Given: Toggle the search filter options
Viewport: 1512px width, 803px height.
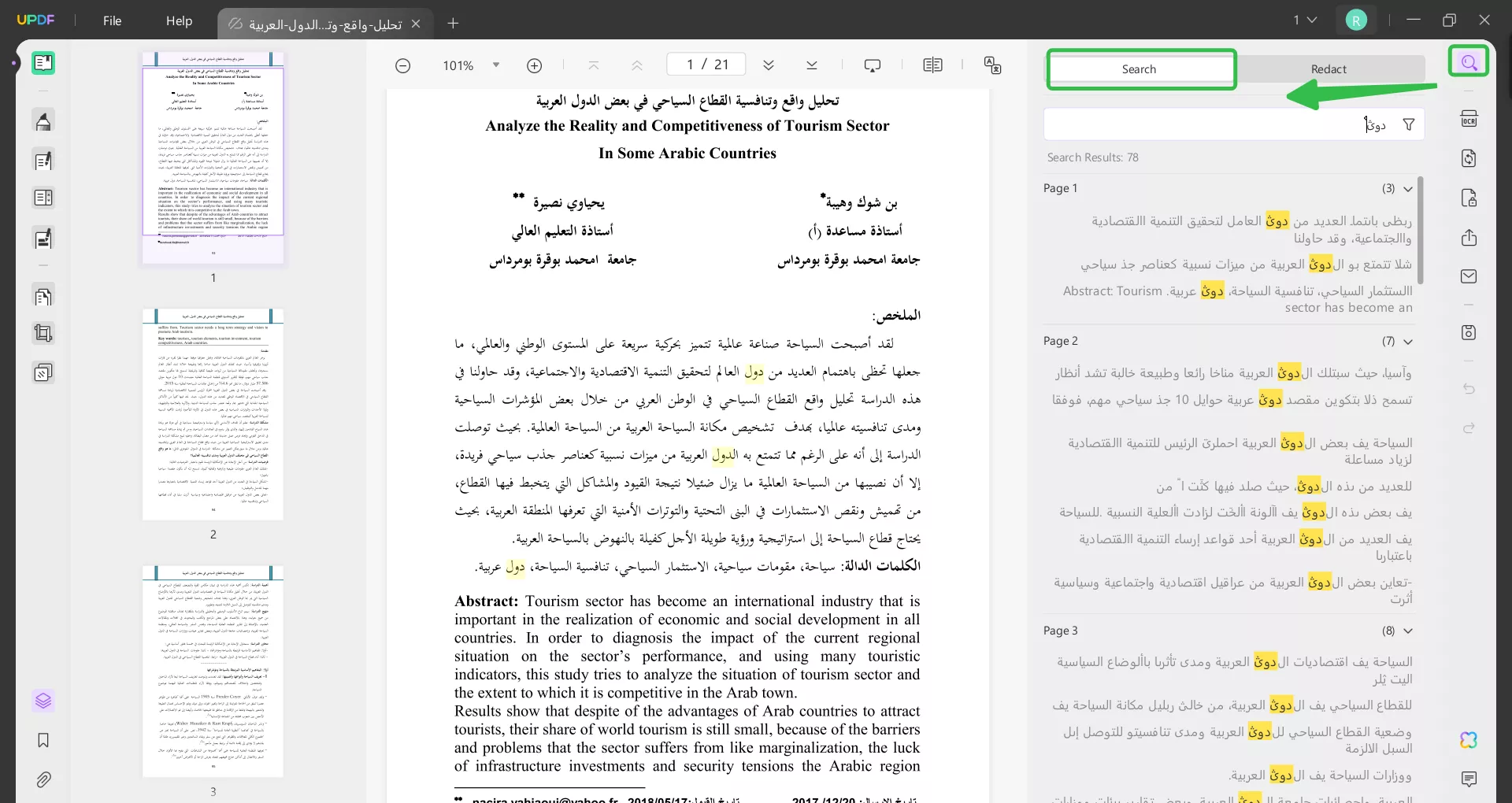Looking at the screenshot, I should coord(1410,124).
